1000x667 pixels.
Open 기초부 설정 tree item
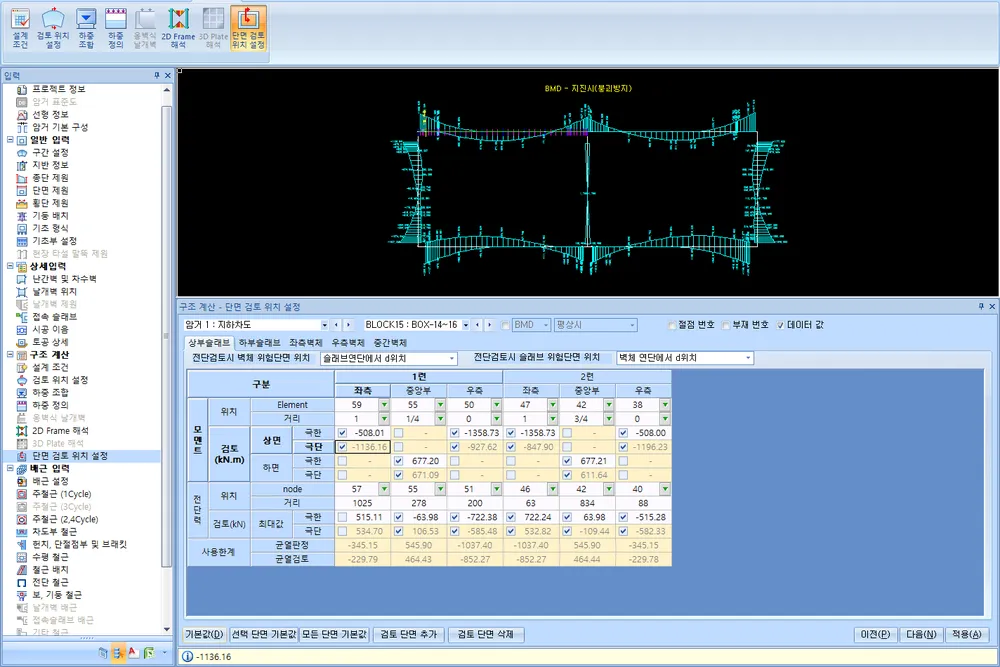(54, 241)
